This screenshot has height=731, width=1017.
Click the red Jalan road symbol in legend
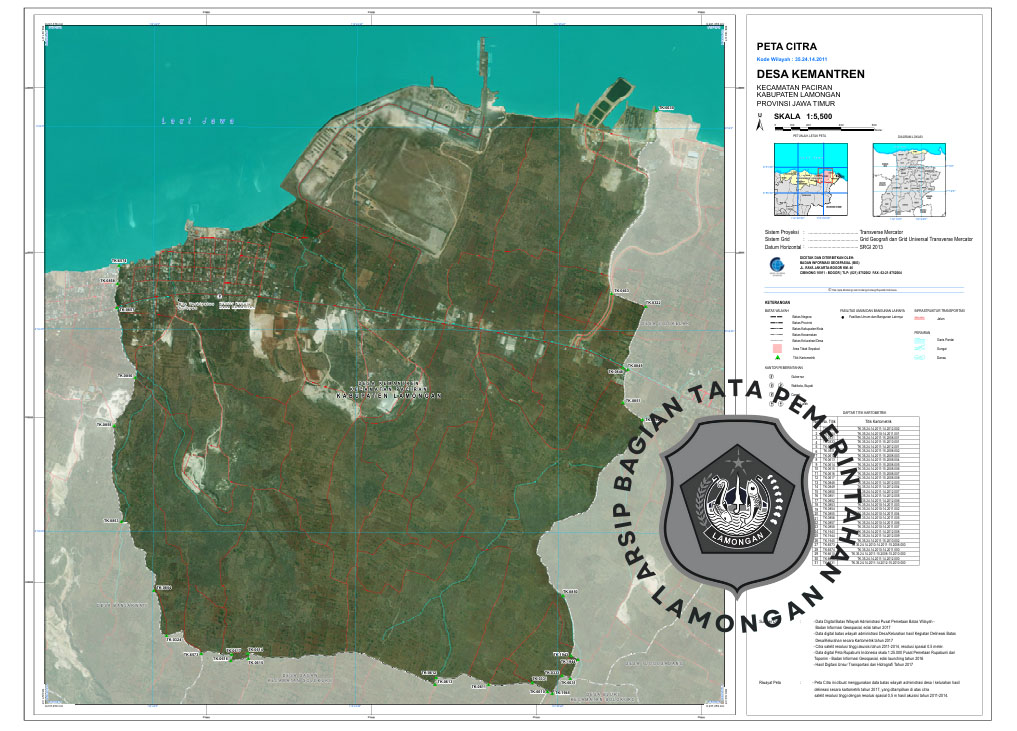click(x=920, y=320)
